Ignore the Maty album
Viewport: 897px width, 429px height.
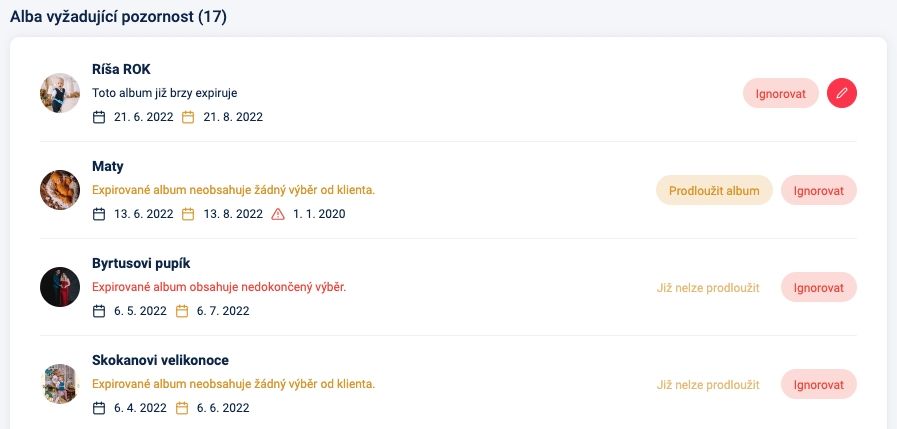[x=818, y=190]
